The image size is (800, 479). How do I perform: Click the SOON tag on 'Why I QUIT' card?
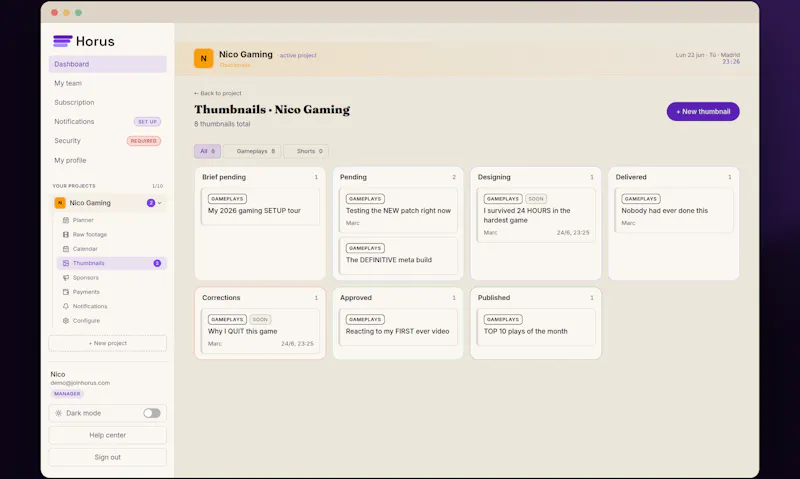pyautogui.click(x=260, y=319)
